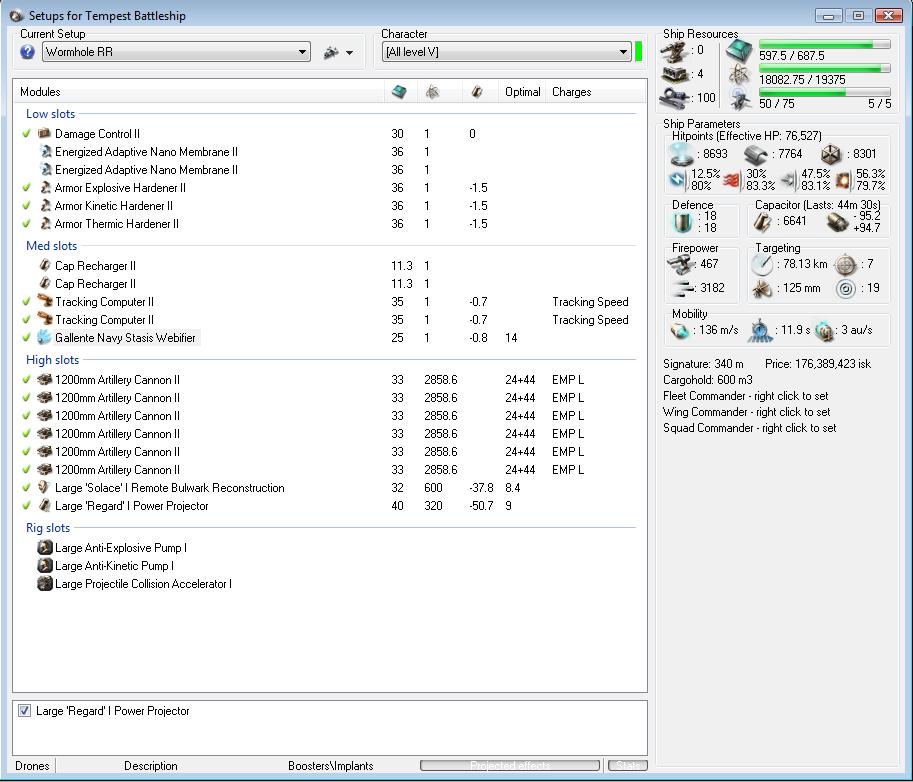The height and width of the screenshot is (782, 913).
Task: Click the volley damage icon showing 3182
Action: tap(681, 288)
